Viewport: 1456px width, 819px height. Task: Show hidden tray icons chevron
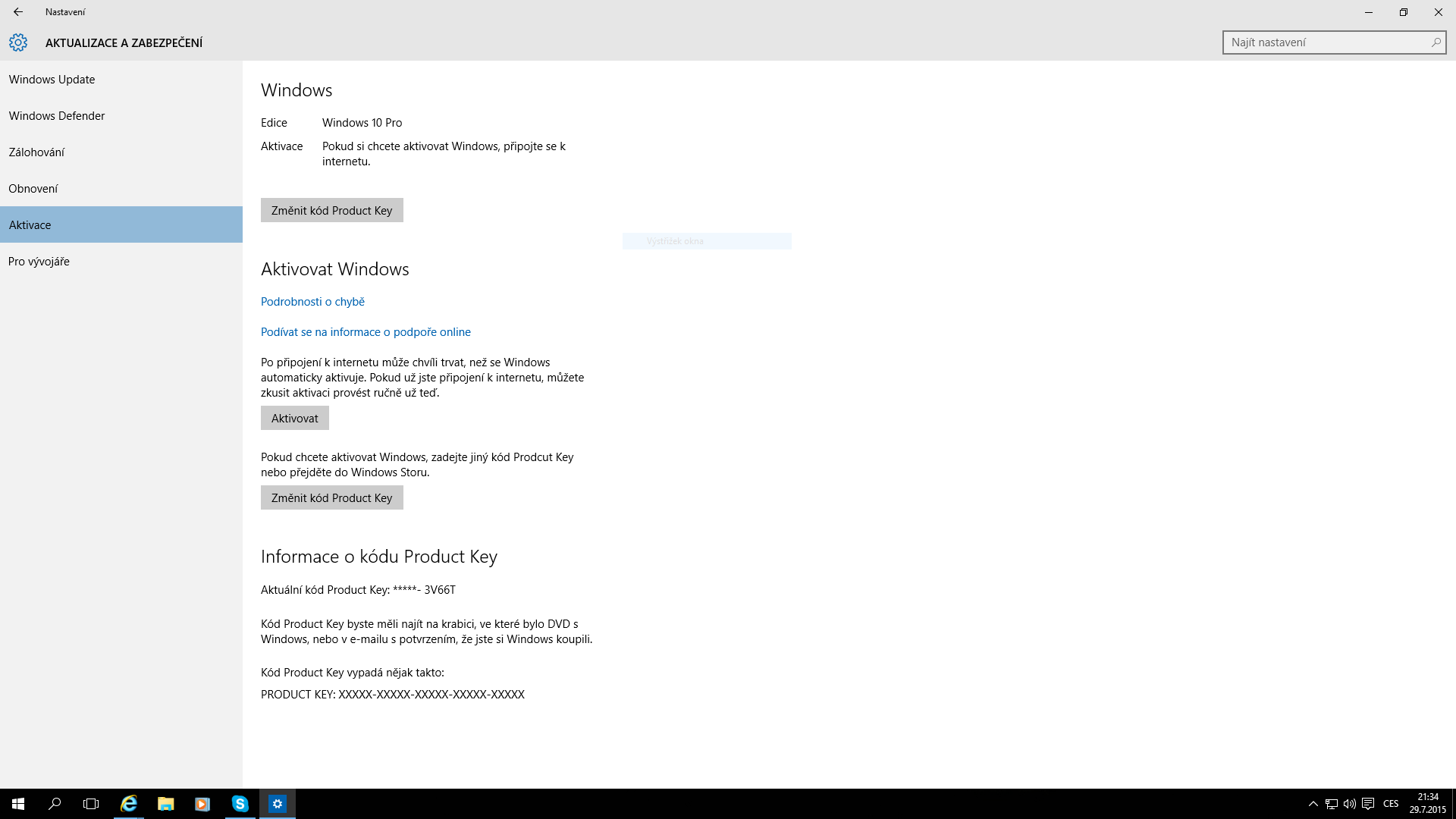pyautogui.click(x=1313, y=804)
